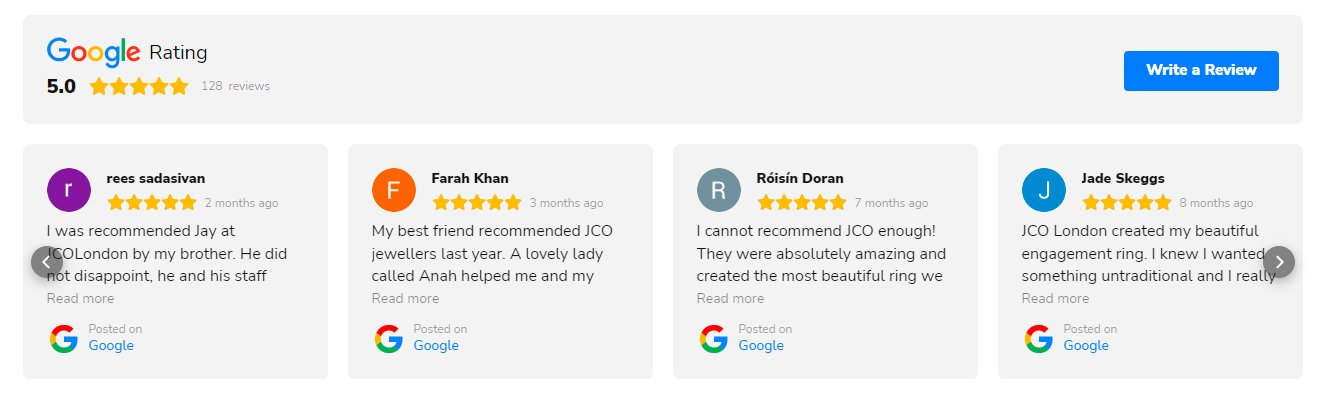Click the Write a Review button

(1201, 70)
